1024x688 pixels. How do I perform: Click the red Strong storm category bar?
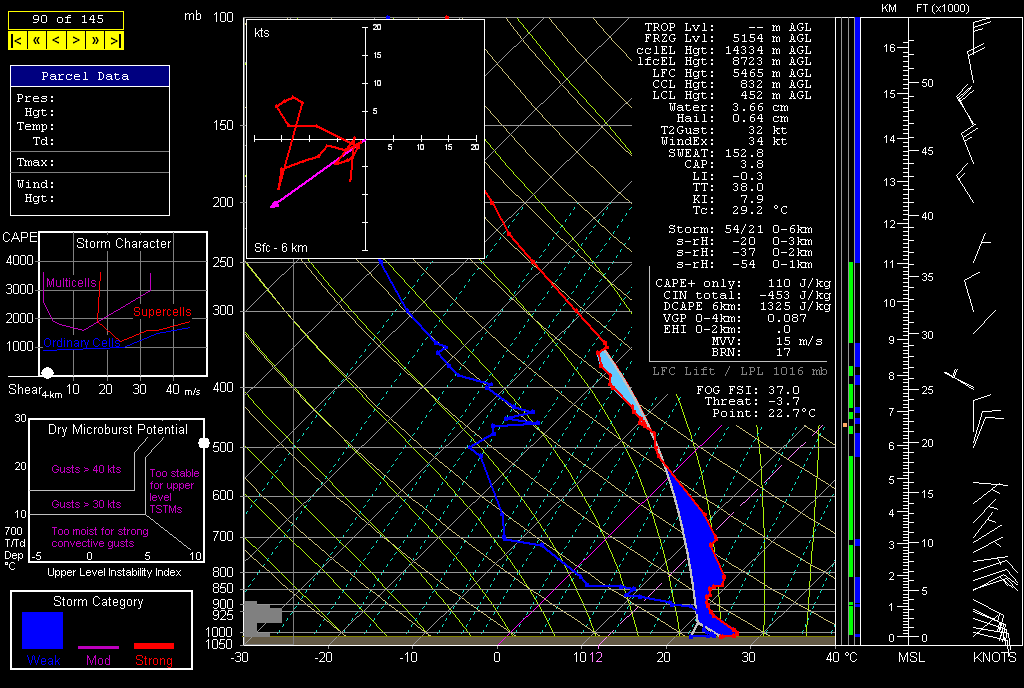153,647
